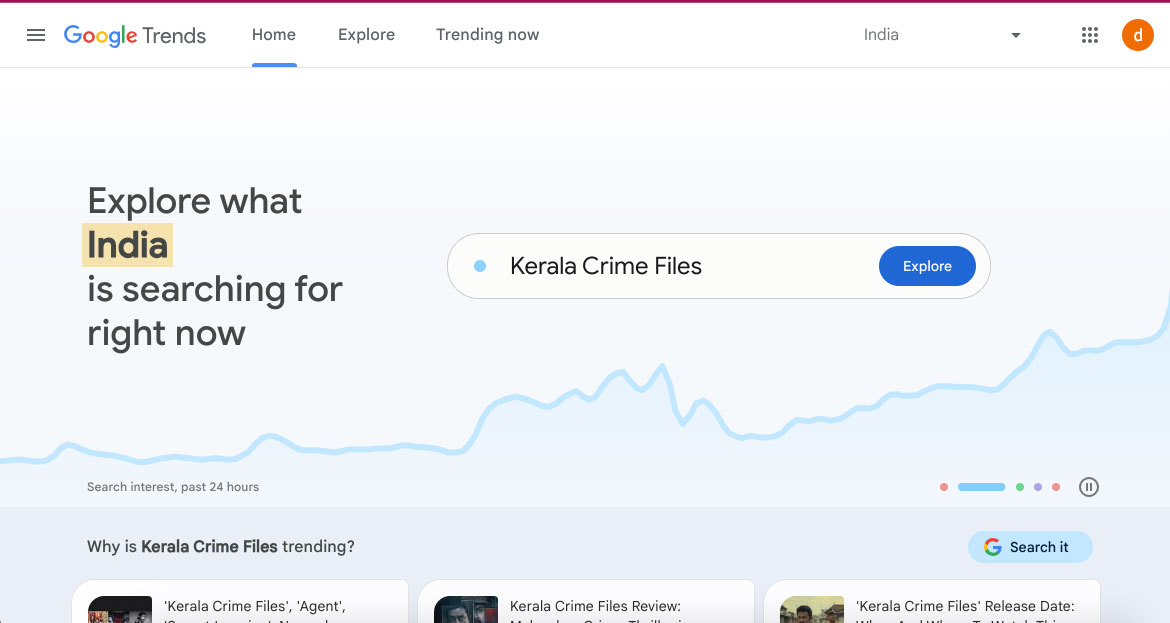Image resolution: width=1170 pixels, height=623 pixels.
Task: Select the first red carousel dot
Action: (944, 487)
